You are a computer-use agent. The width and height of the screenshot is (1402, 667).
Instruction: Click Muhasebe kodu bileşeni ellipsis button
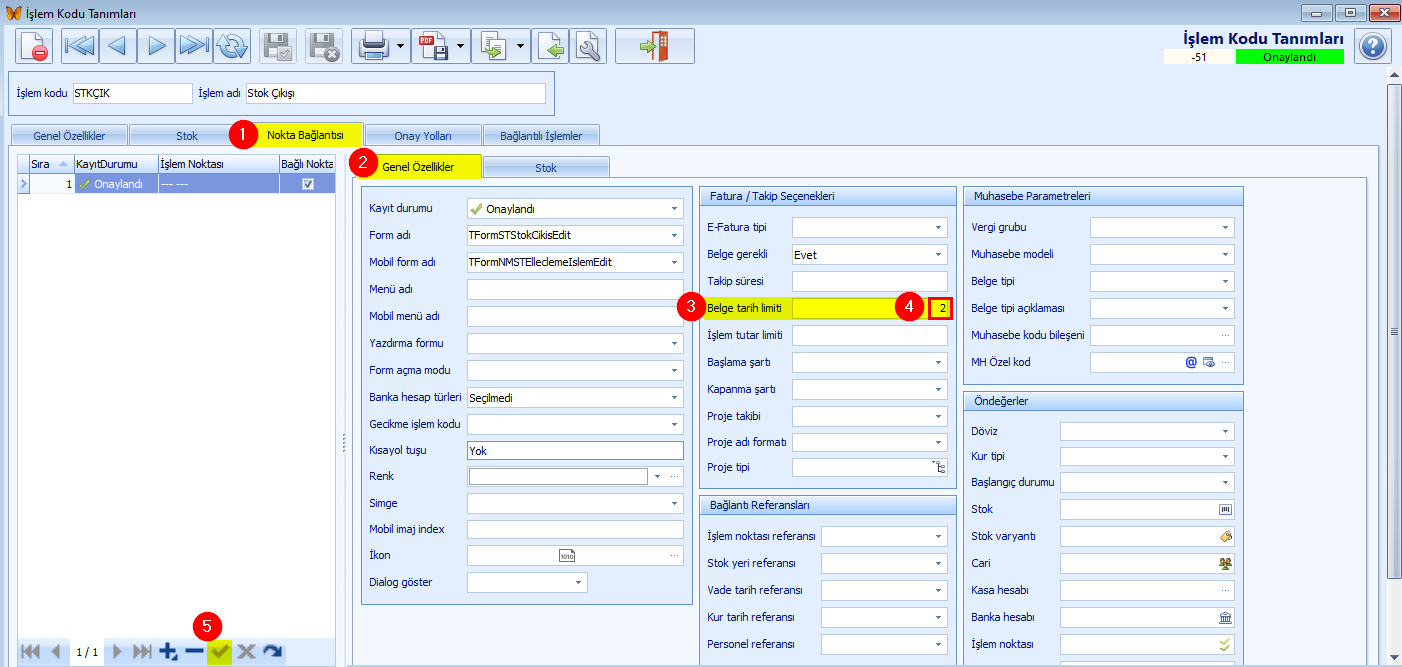pos(1226,335)
